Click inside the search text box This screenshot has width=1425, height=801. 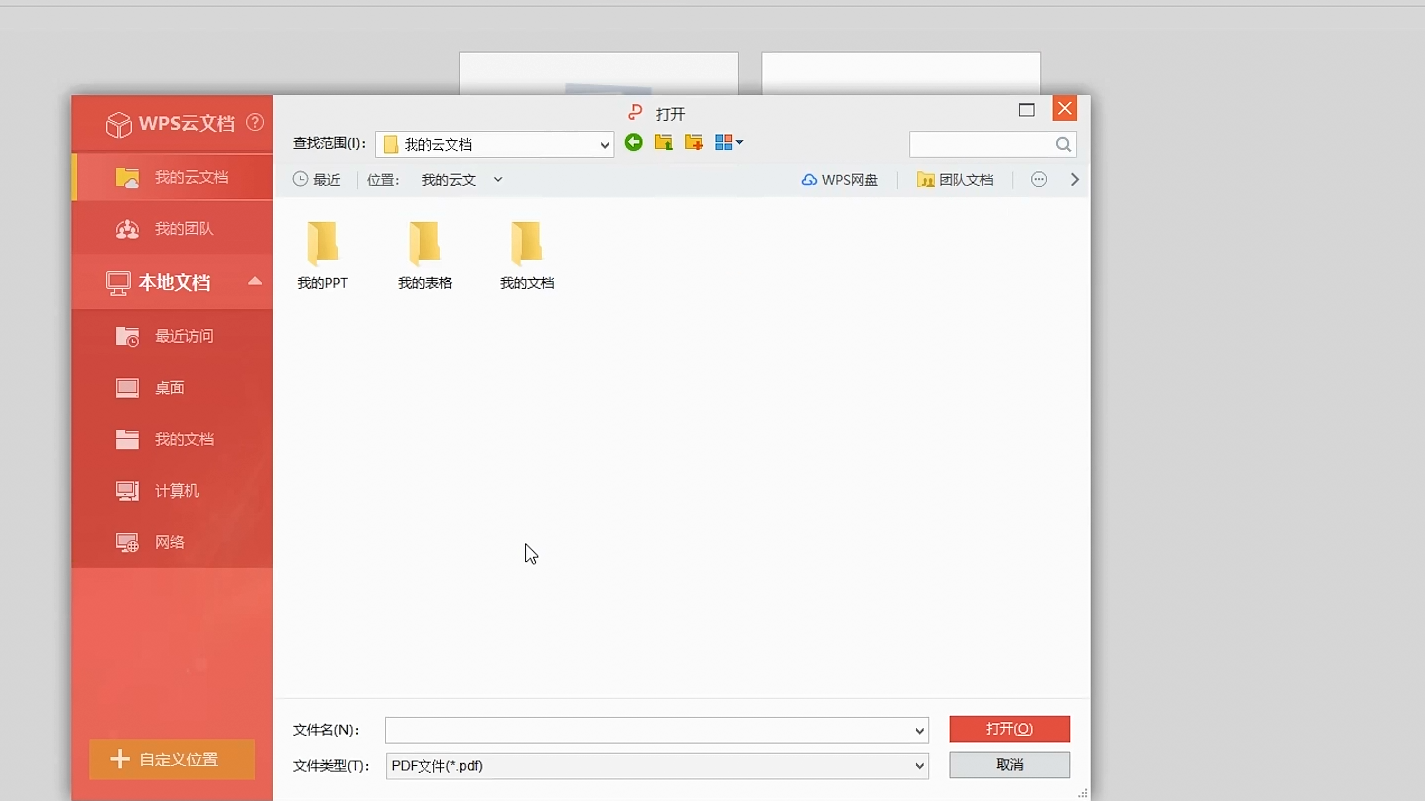coord(982,145)
